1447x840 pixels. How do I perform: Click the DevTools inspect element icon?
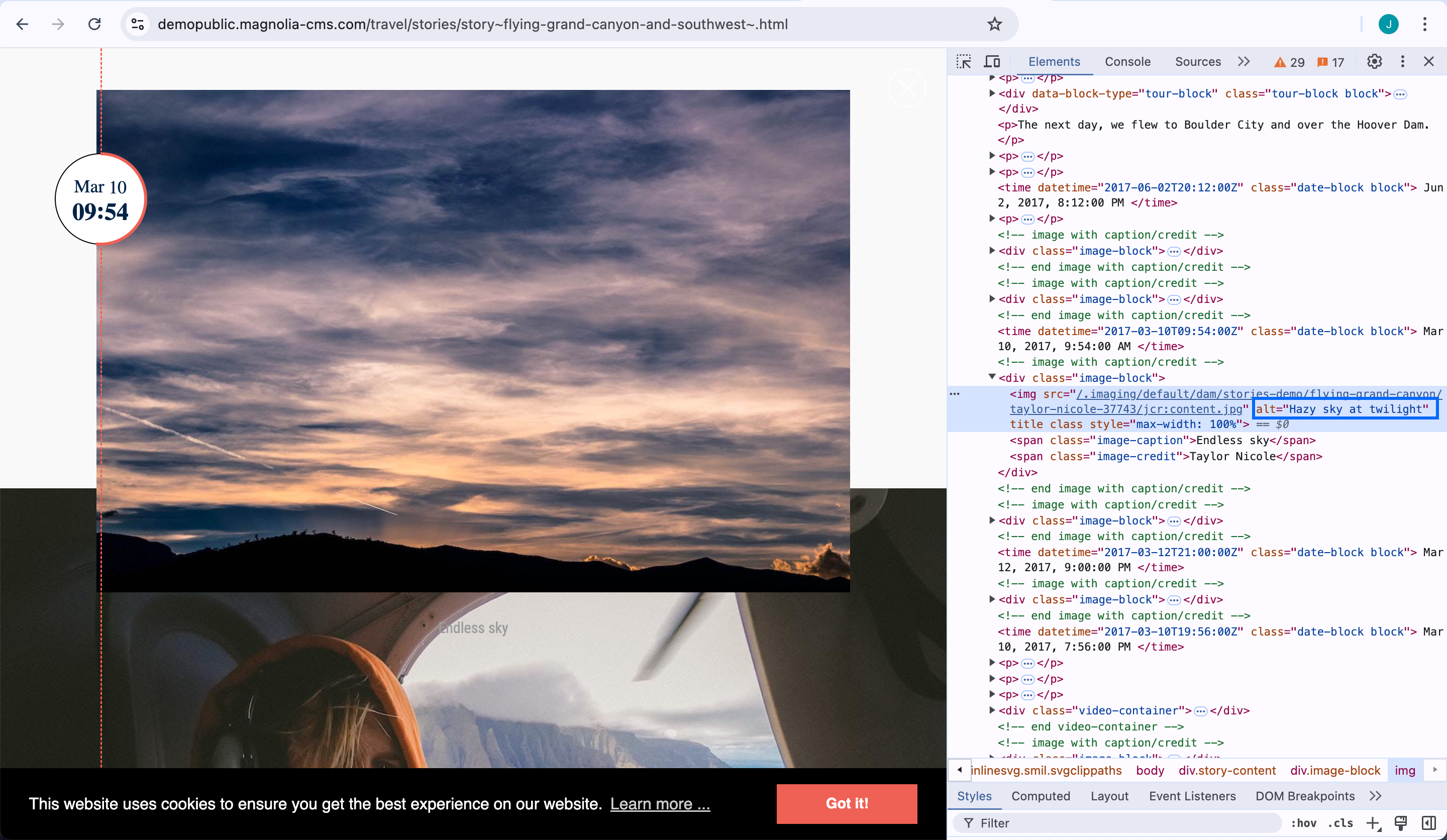pyautogui.click(x=963, y=62)
